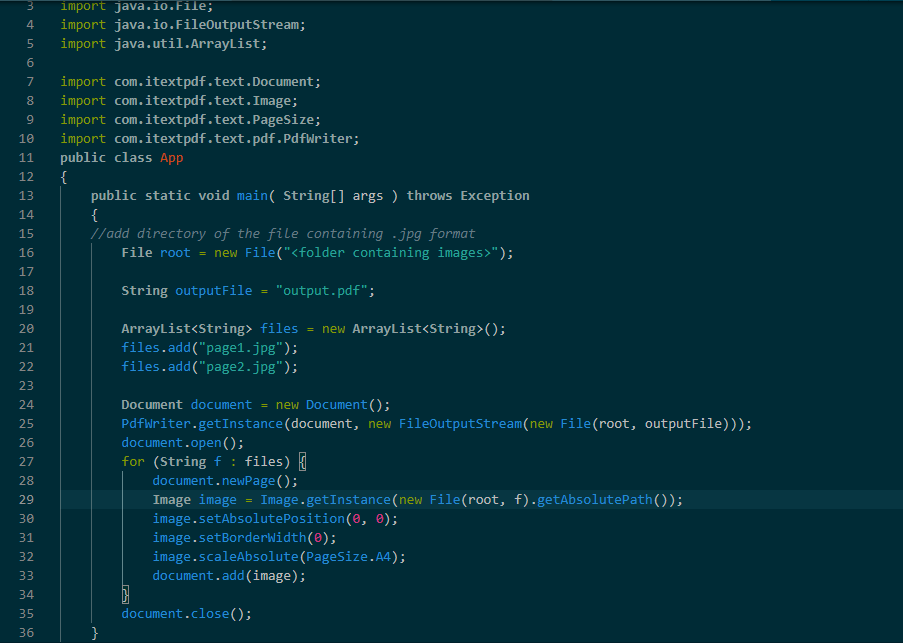
Task: Click line number 16 in gutter
Action: click(26, 253)
